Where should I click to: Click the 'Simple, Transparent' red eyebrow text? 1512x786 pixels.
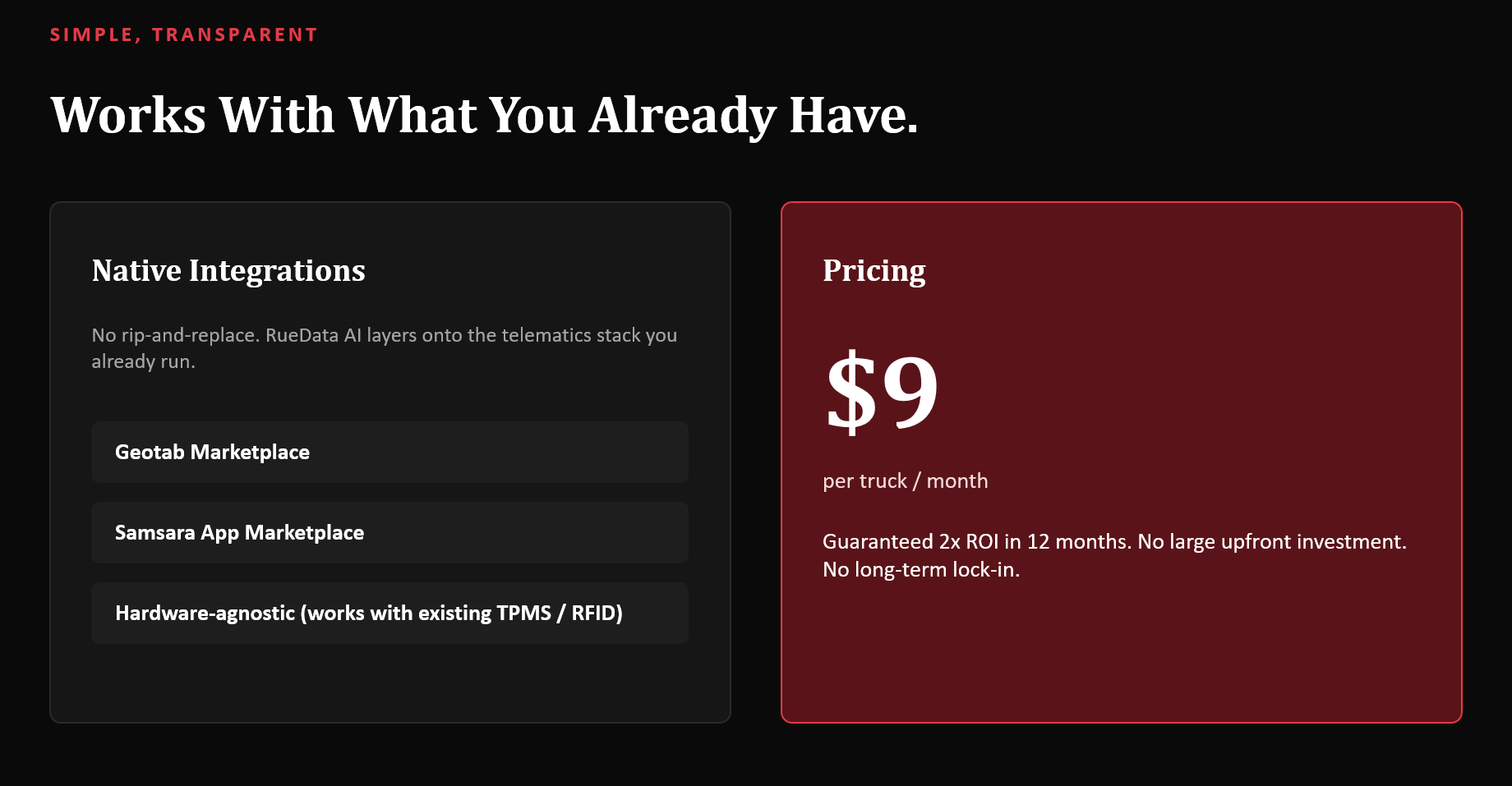point(183,34)
